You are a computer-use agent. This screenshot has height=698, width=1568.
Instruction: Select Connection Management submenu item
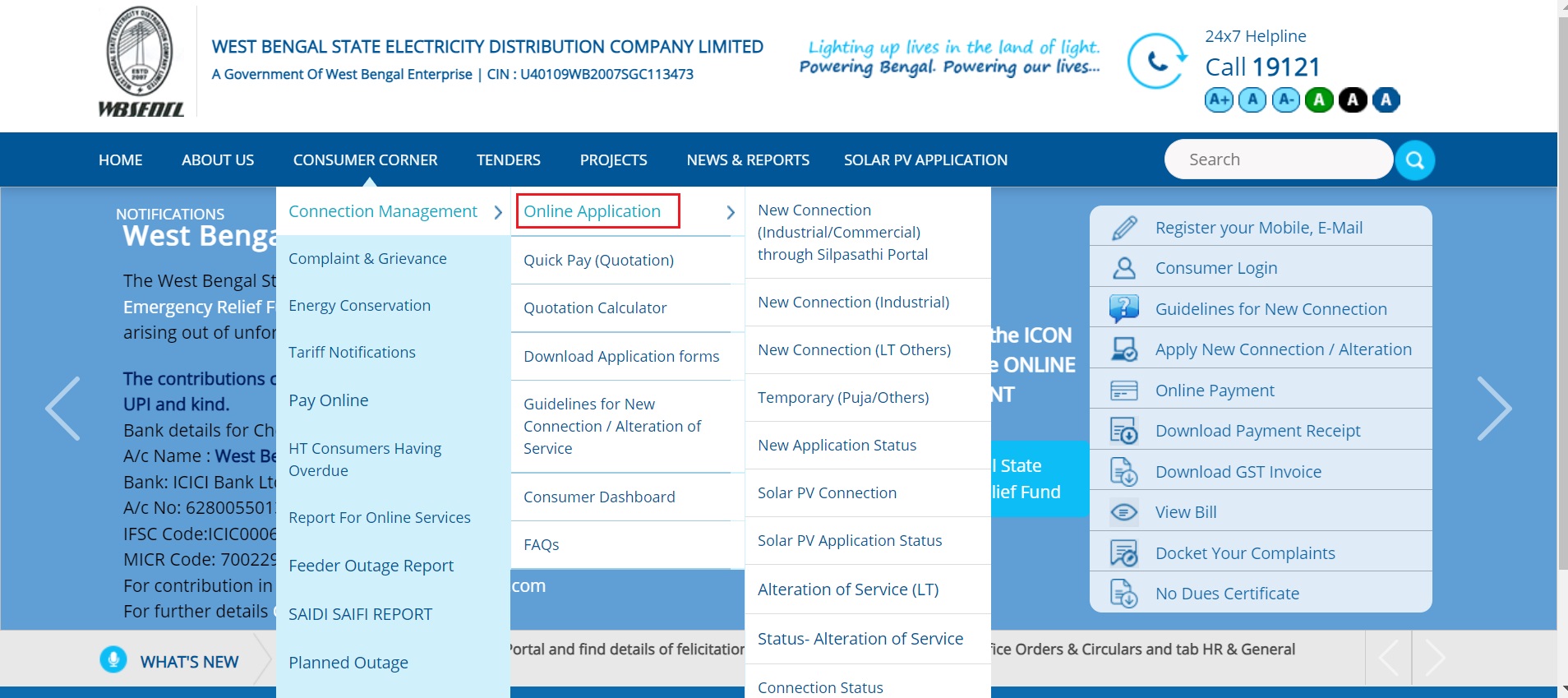[x=383, y=211]
